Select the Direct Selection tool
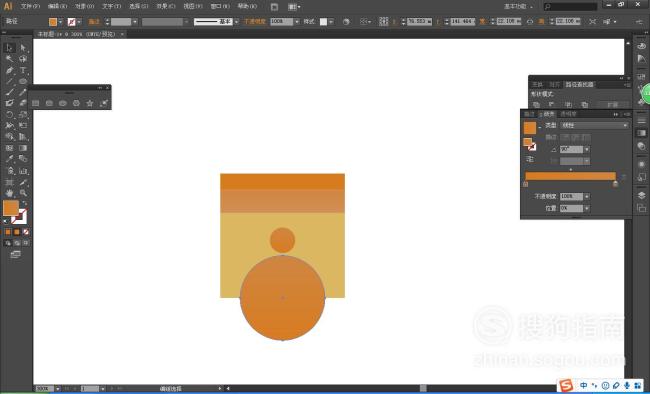This screenshot has width=650, height=394. click(23, 48)
